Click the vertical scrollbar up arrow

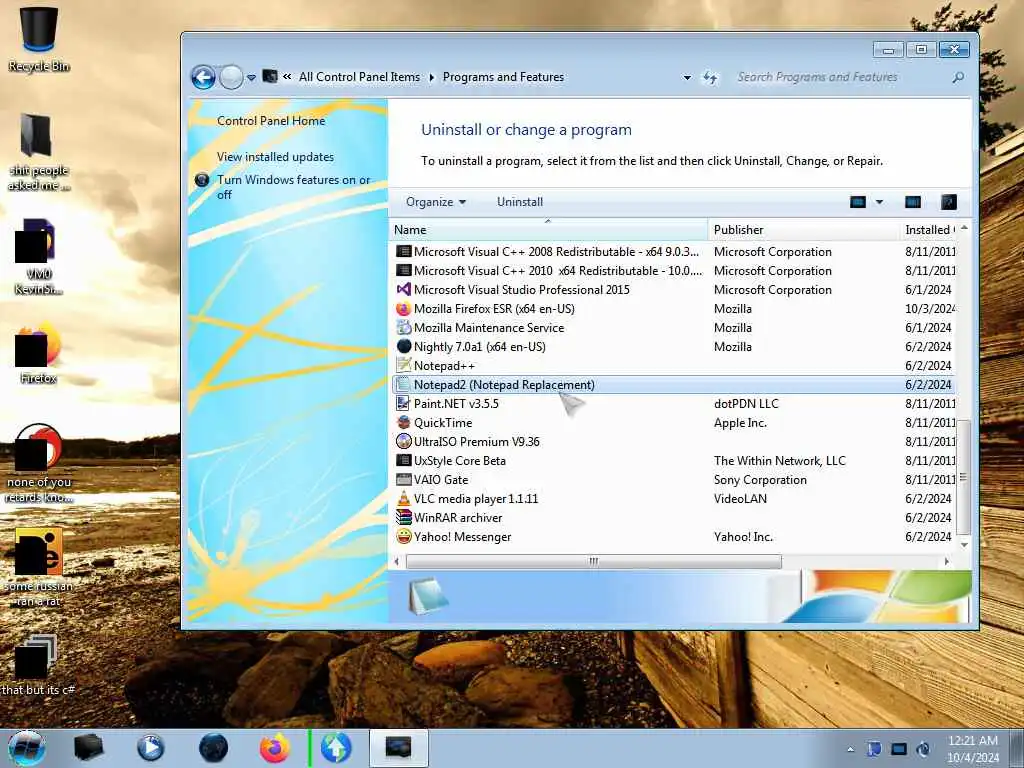tap(964, 229)
